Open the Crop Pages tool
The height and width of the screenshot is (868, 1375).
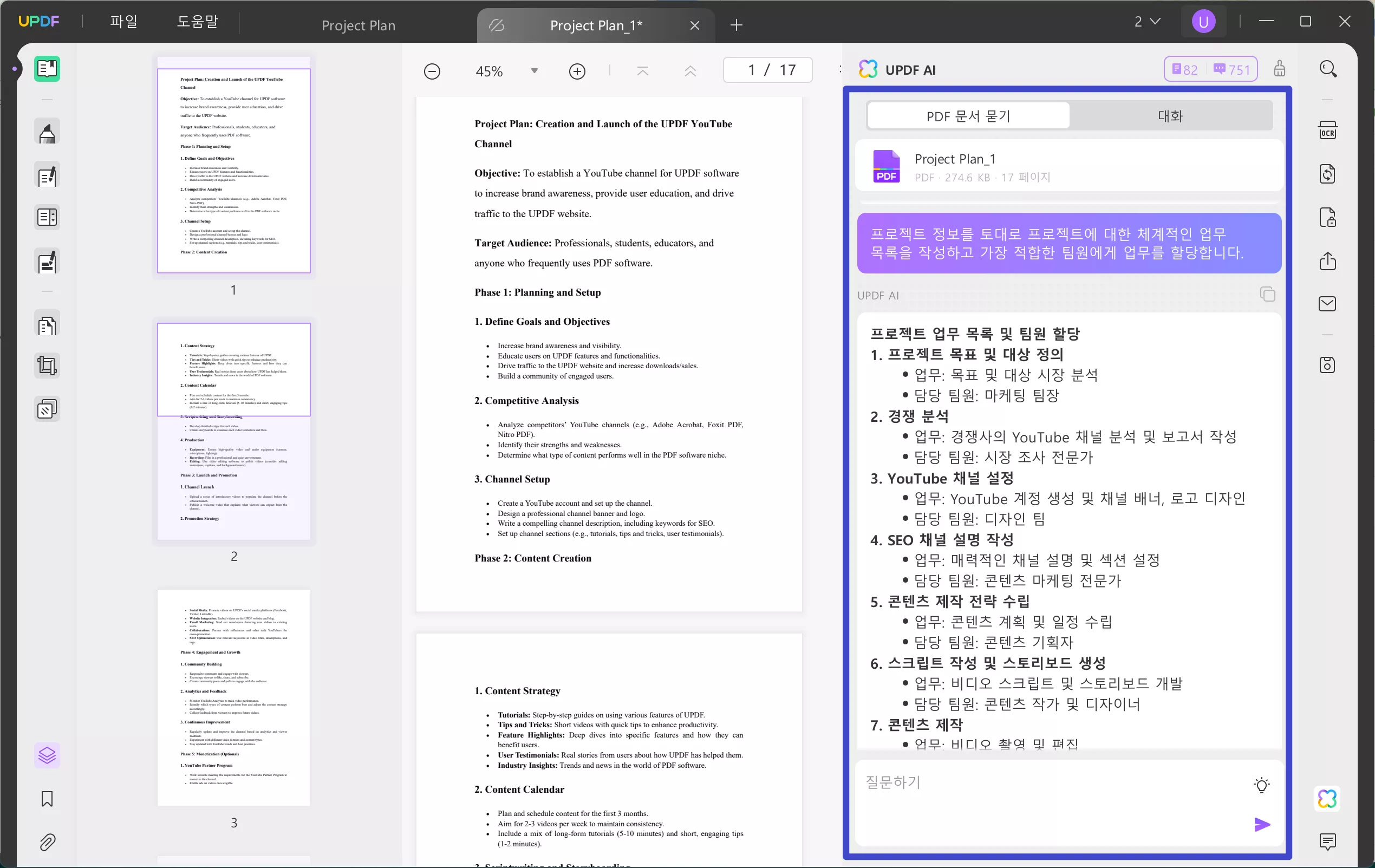tap(47, 366)
